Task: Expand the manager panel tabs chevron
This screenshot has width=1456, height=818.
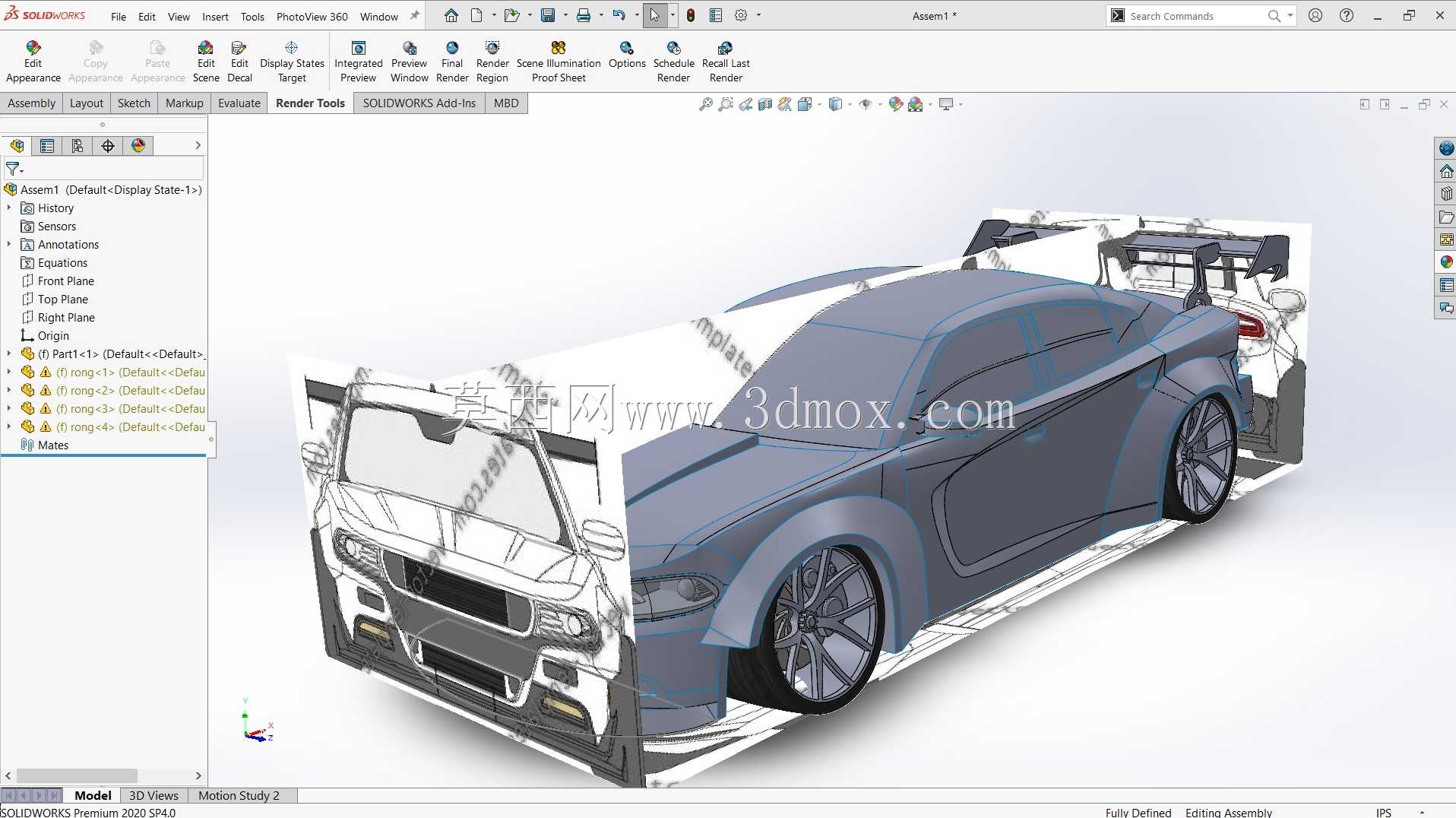Action: (198, 145)
